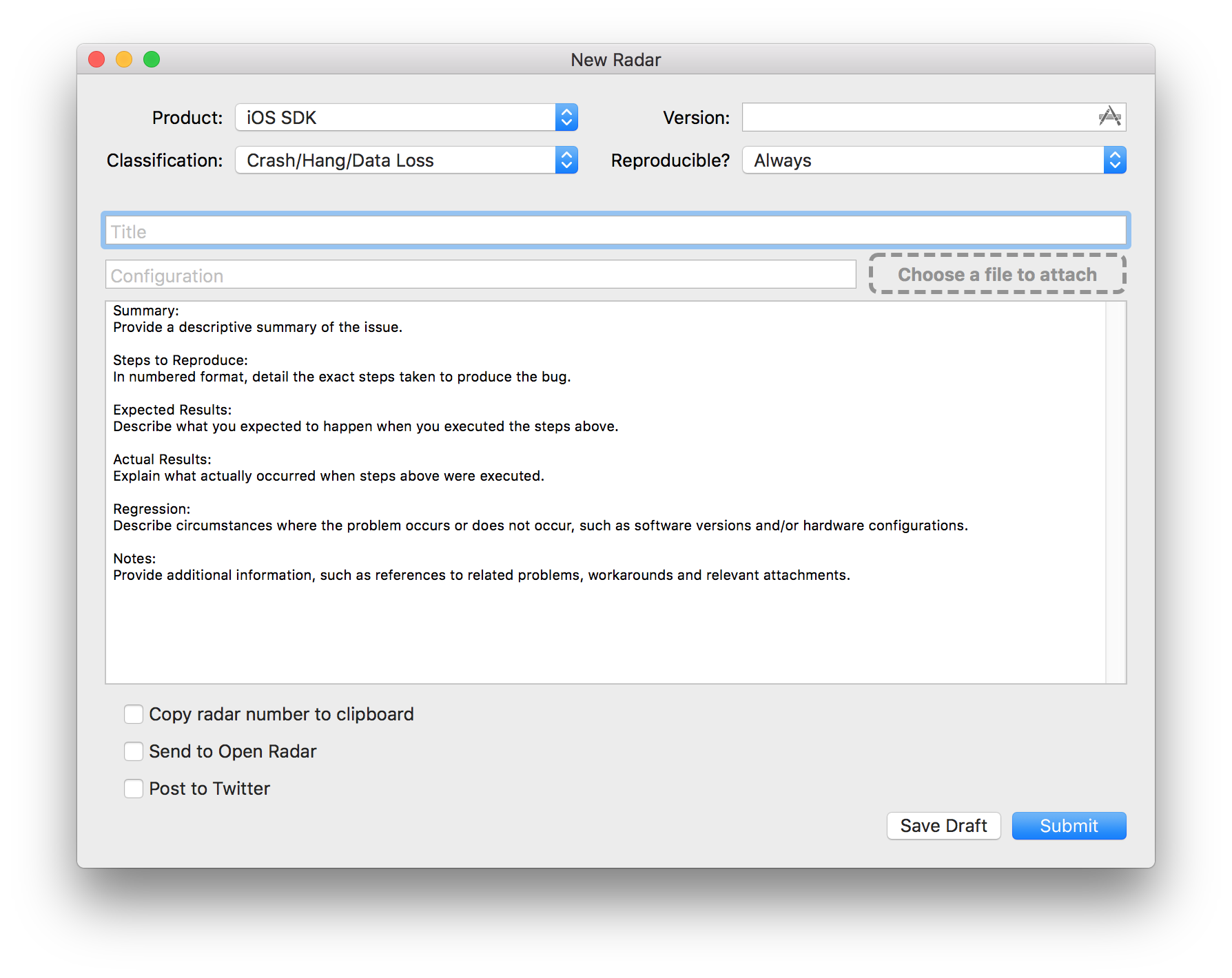Viewport: 1232px width, 978px height.
Task: Click into the Configuration field
Action: click(480, 275)
